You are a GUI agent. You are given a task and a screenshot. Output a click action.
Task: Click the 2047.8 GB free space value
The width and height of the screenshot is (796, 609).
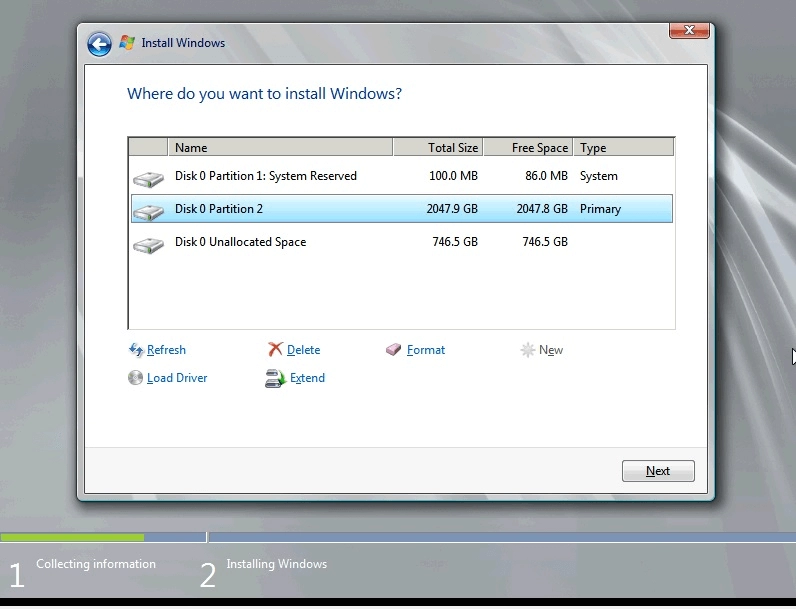tap(542, 209)
